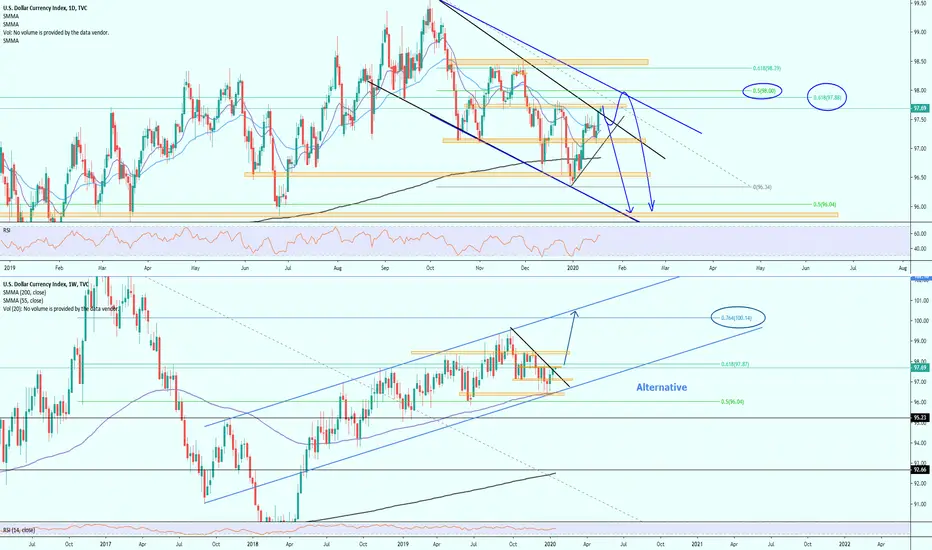Click the 0(96.34) Fibonacci level label
This screenshot has width=932, height=550.
click(762, 187)
